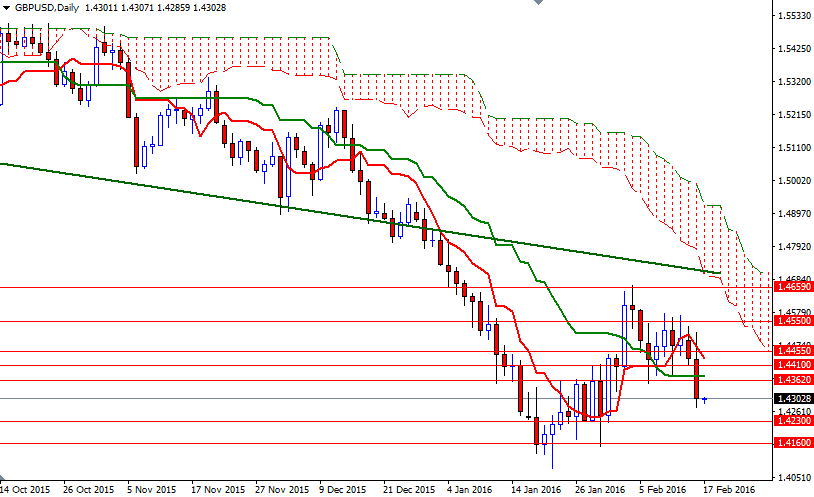Click the 5 Feb 2016 date label
The image size is (814, 497).
pos(662,489)
